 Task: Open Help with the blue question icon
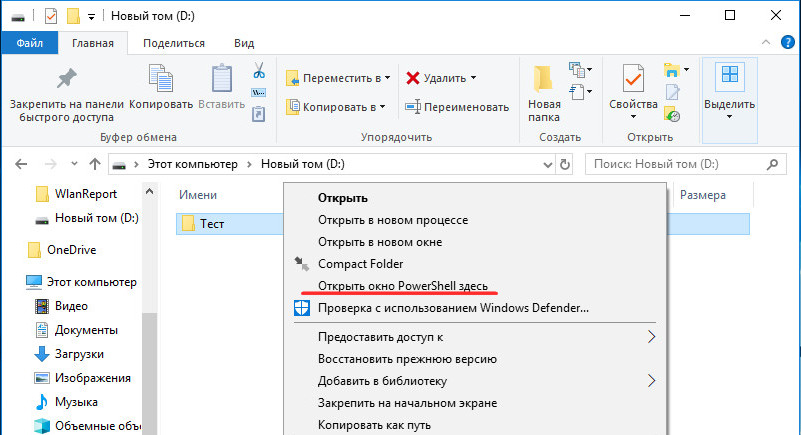[x=788, y=42]
